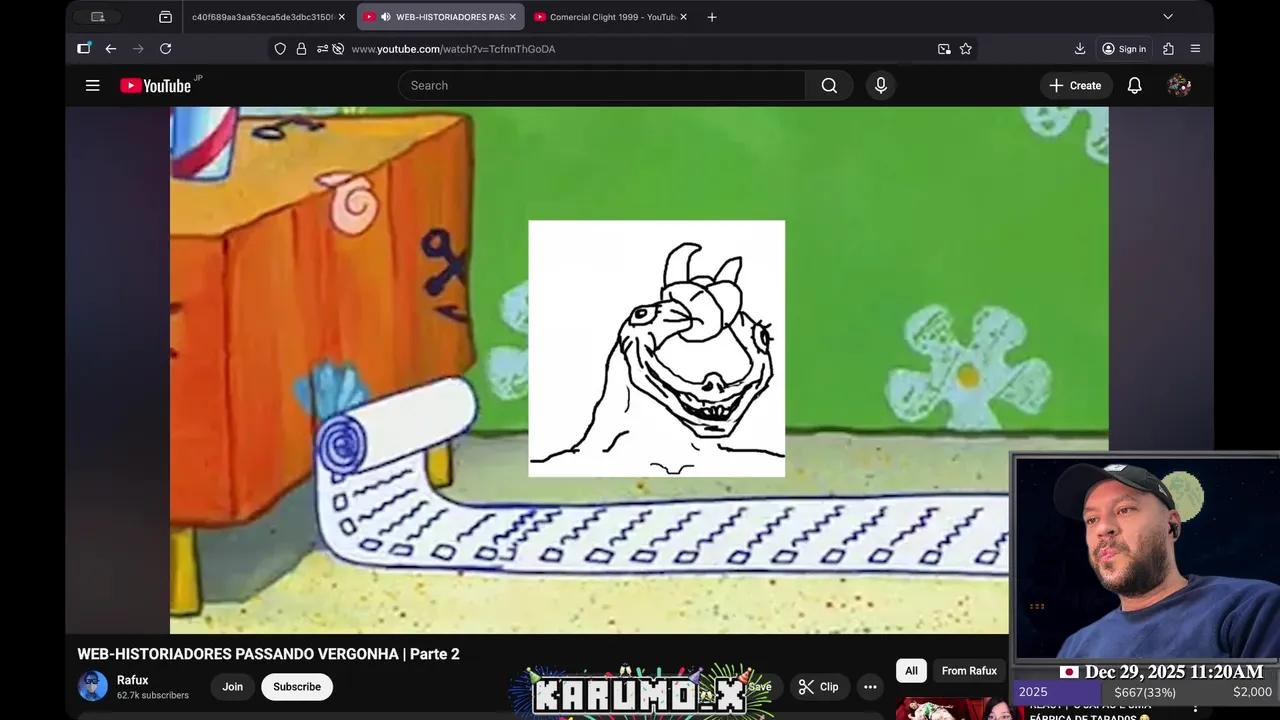Open the container tab icon beside tabs

click(165, 17)
